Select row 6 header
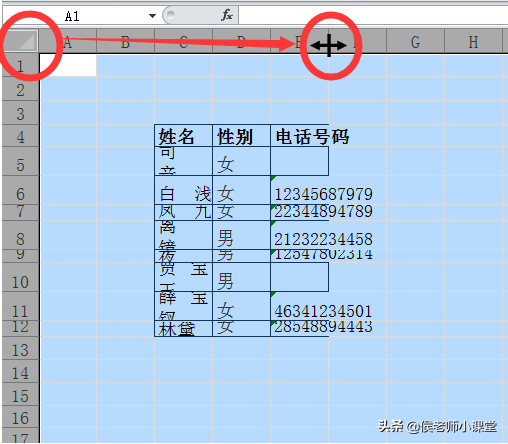 [21, 190]
